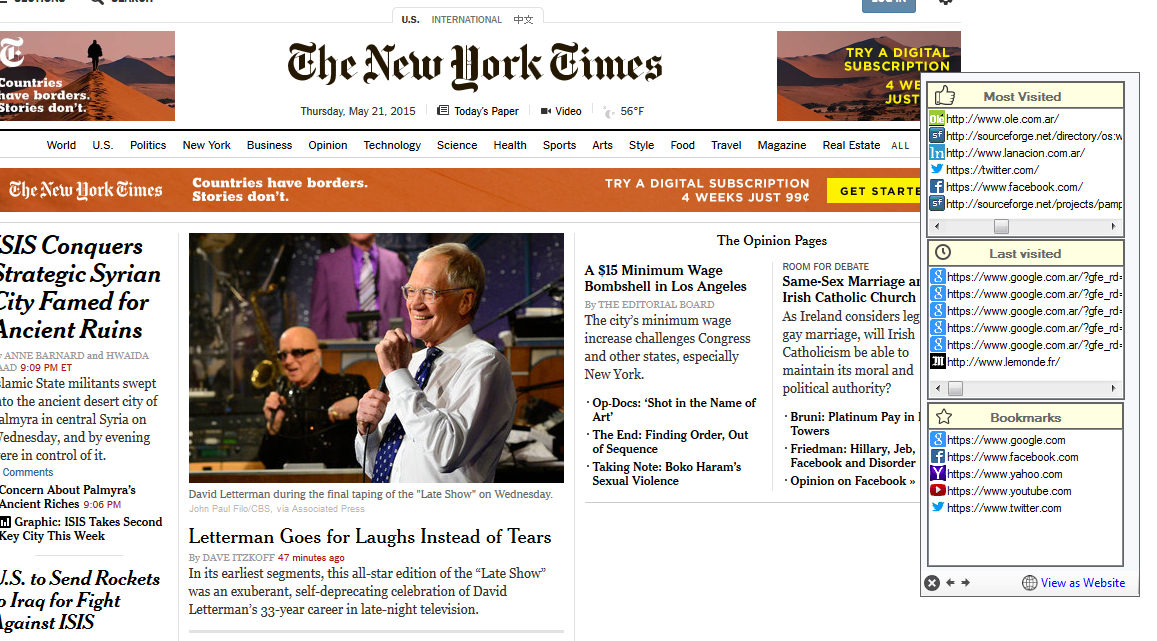
Task: Open the Real Estate section
Action: click(852, 145)
